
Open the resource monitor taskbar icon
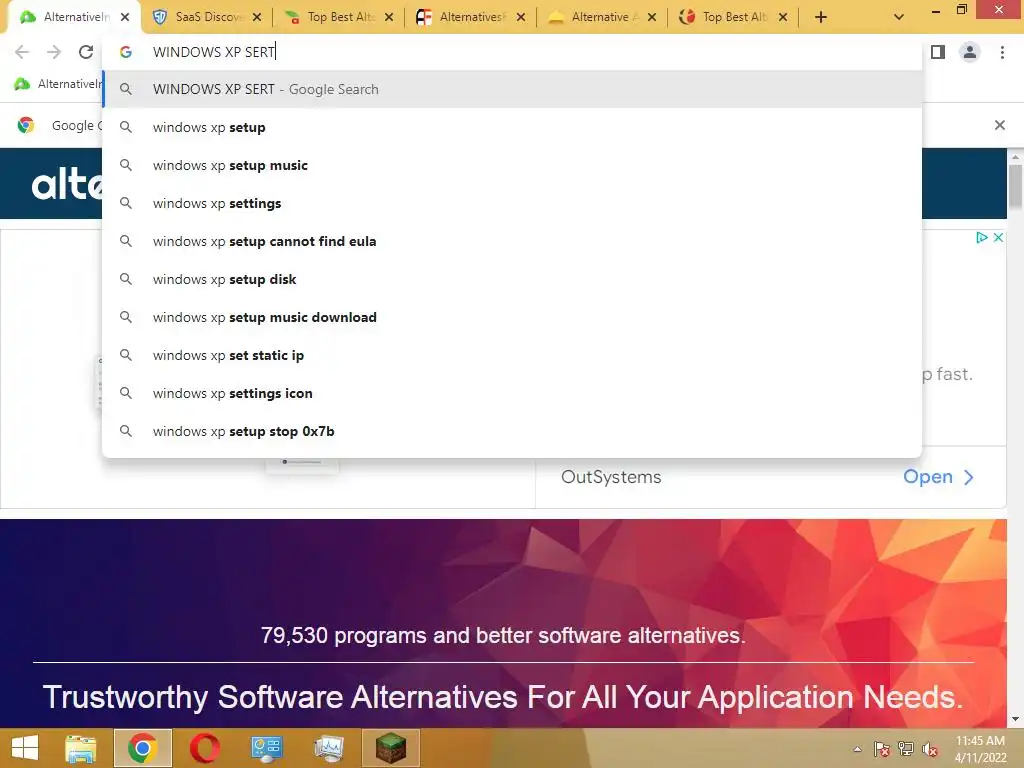328,748
